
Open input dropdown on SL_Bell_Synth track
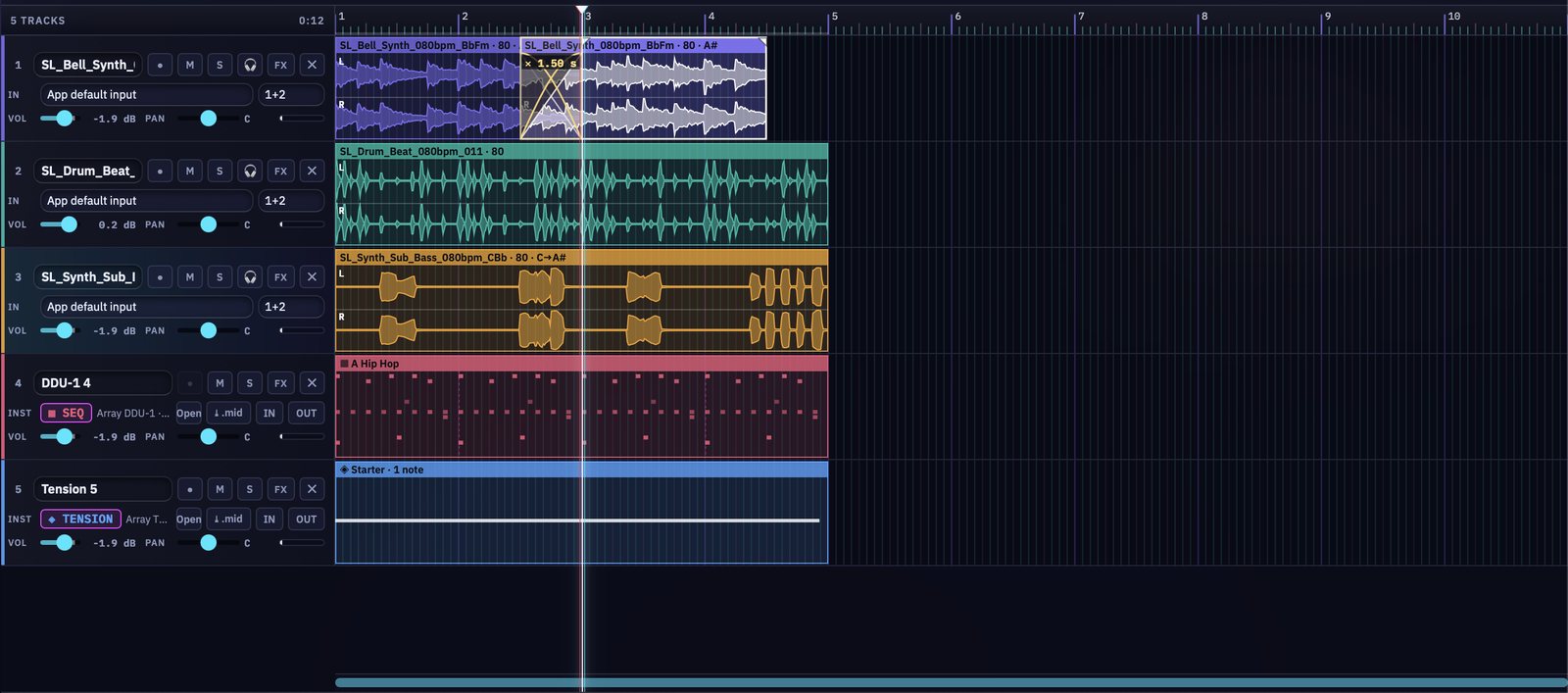point(146,94)
